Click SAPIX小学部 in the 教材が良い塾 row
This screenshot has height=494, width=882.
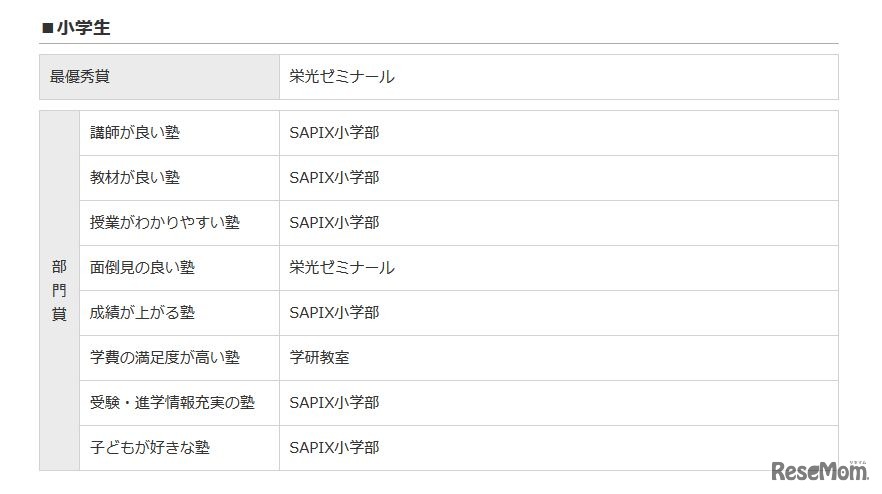tap(335, 178)
